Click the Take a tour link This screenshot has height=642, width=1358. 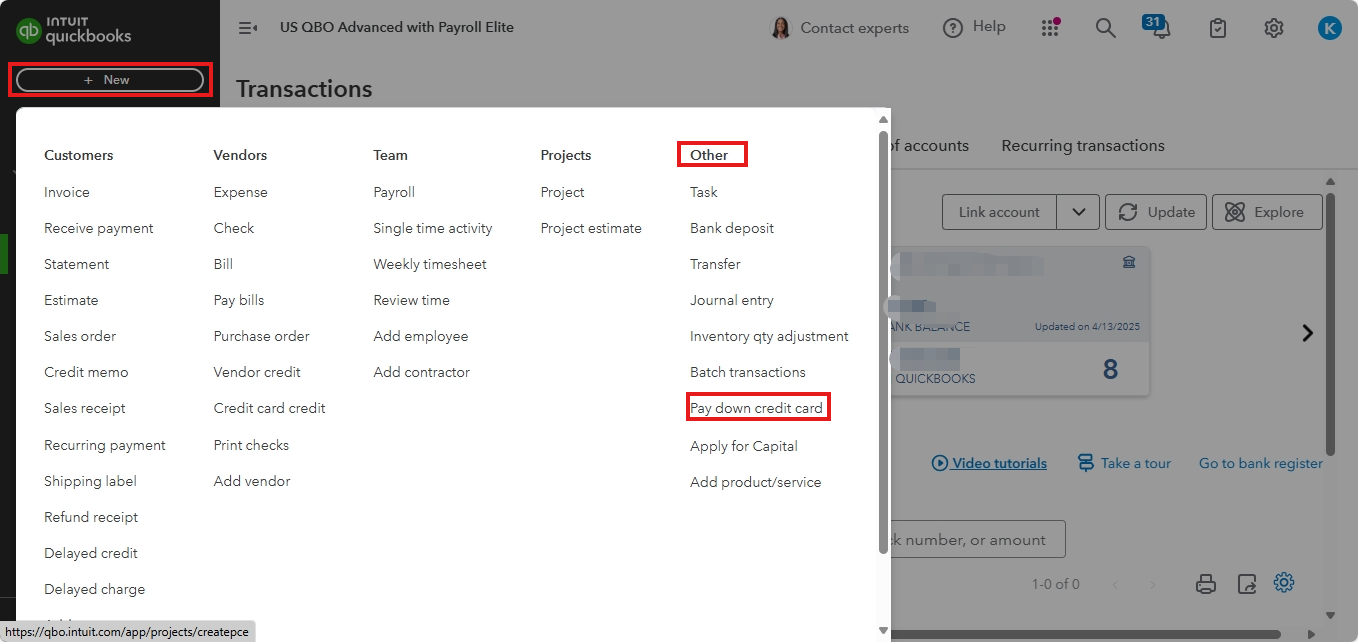pos(1124,463)
